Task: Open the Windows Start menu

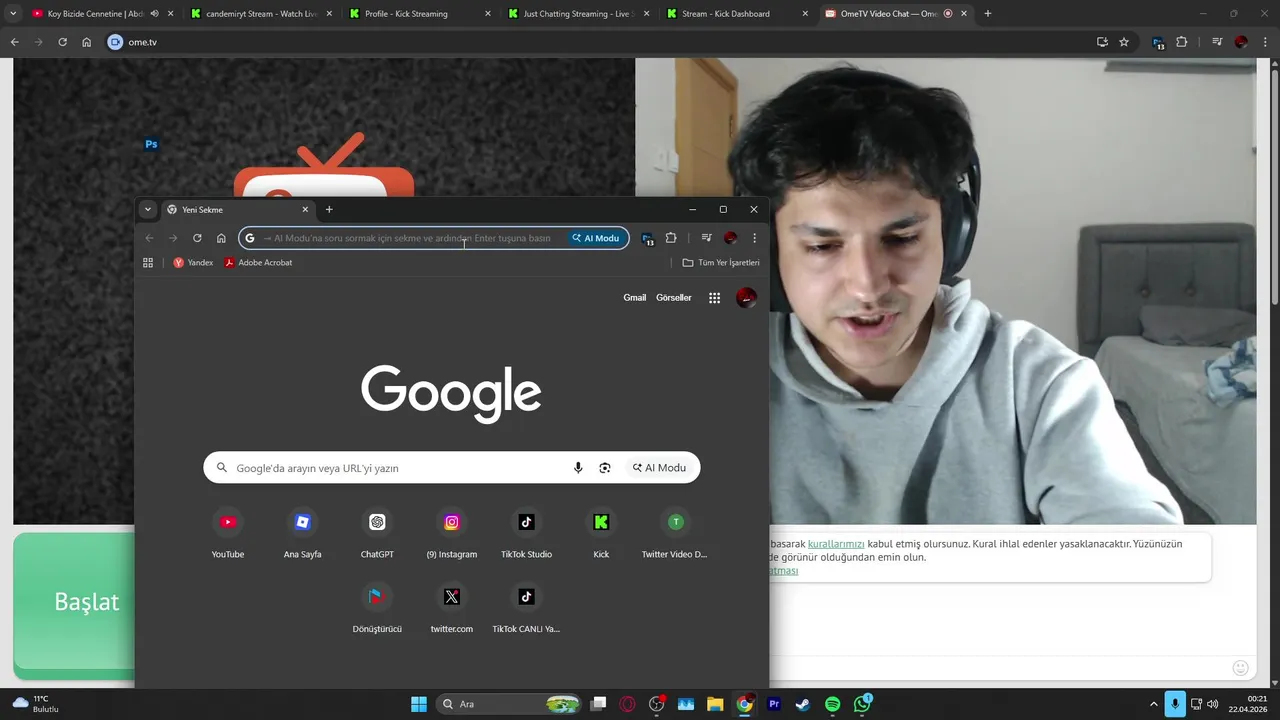Action: point(419,704)
